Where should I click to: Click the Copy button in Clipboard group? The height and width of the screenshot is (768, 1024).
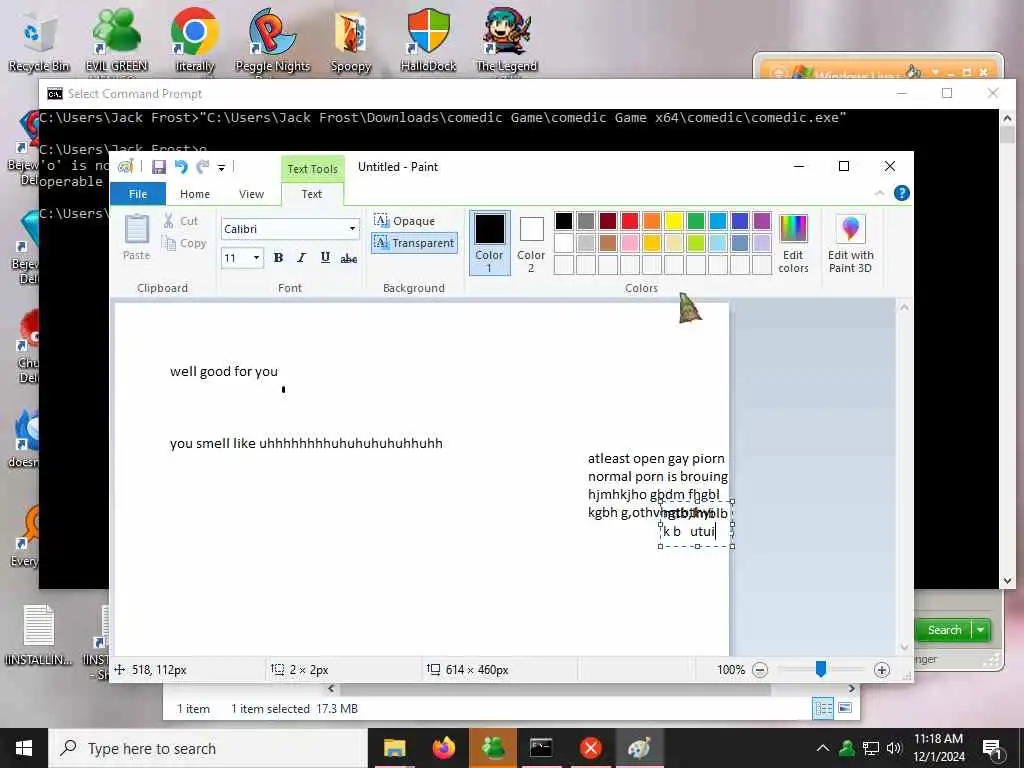(x=184, y=243)
